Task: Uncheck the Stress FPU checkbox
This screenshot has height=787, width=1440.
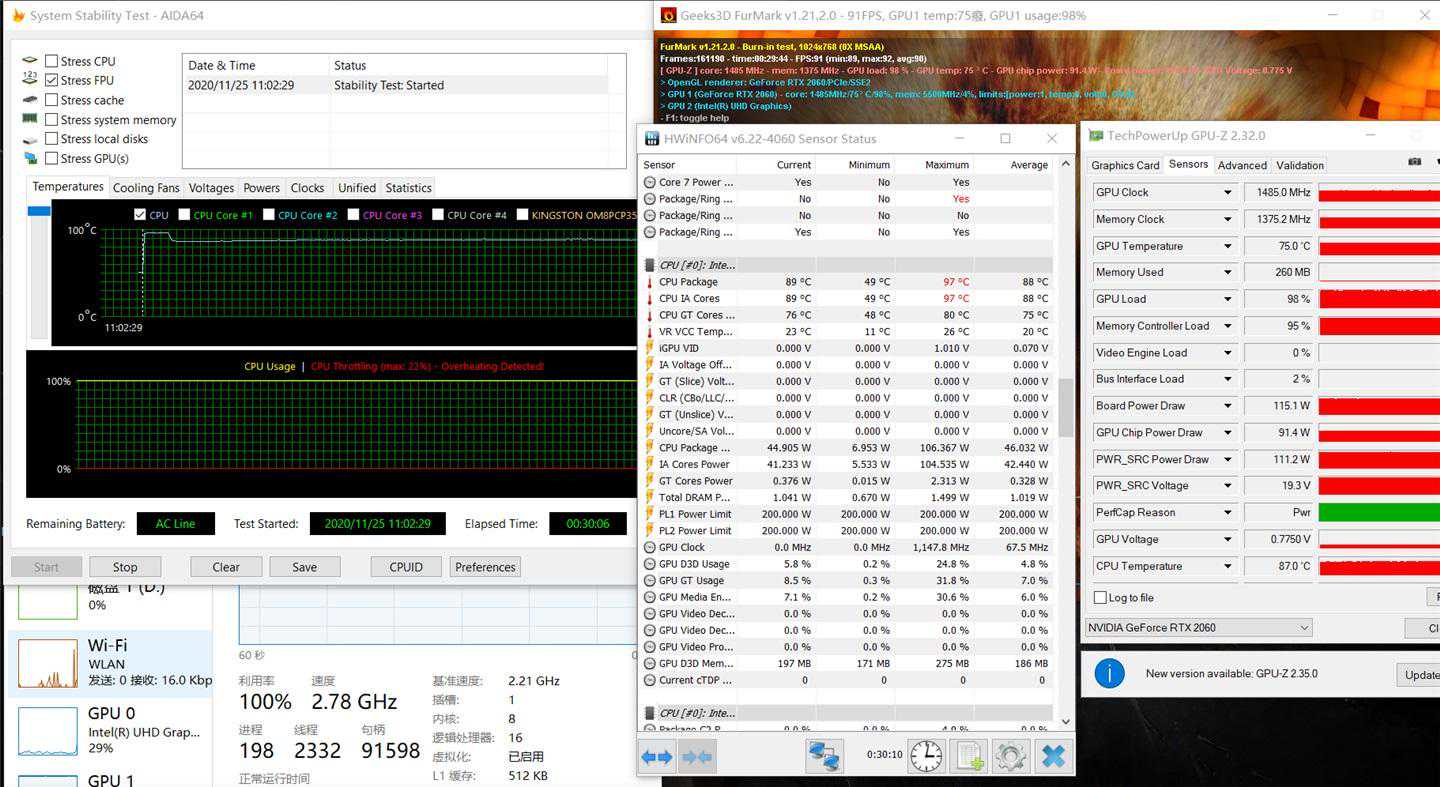Action: click(x=52, y=81)
